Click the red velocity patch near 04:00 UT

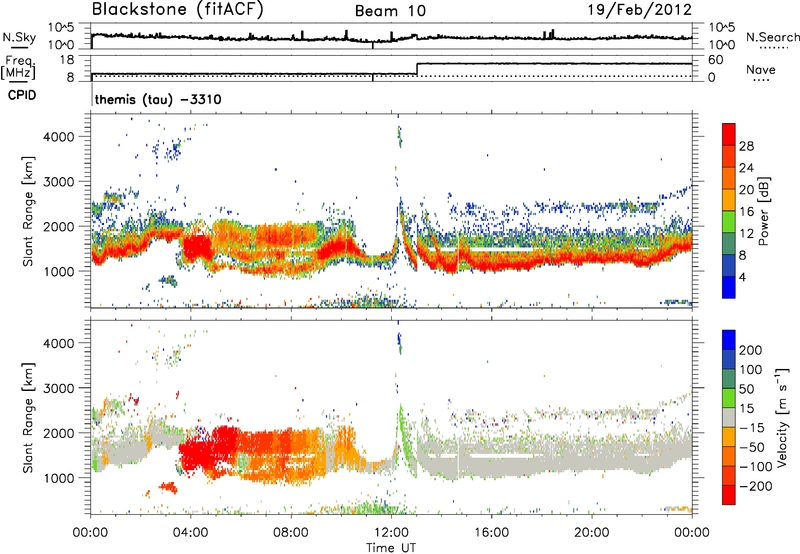[x=196, y=454]
